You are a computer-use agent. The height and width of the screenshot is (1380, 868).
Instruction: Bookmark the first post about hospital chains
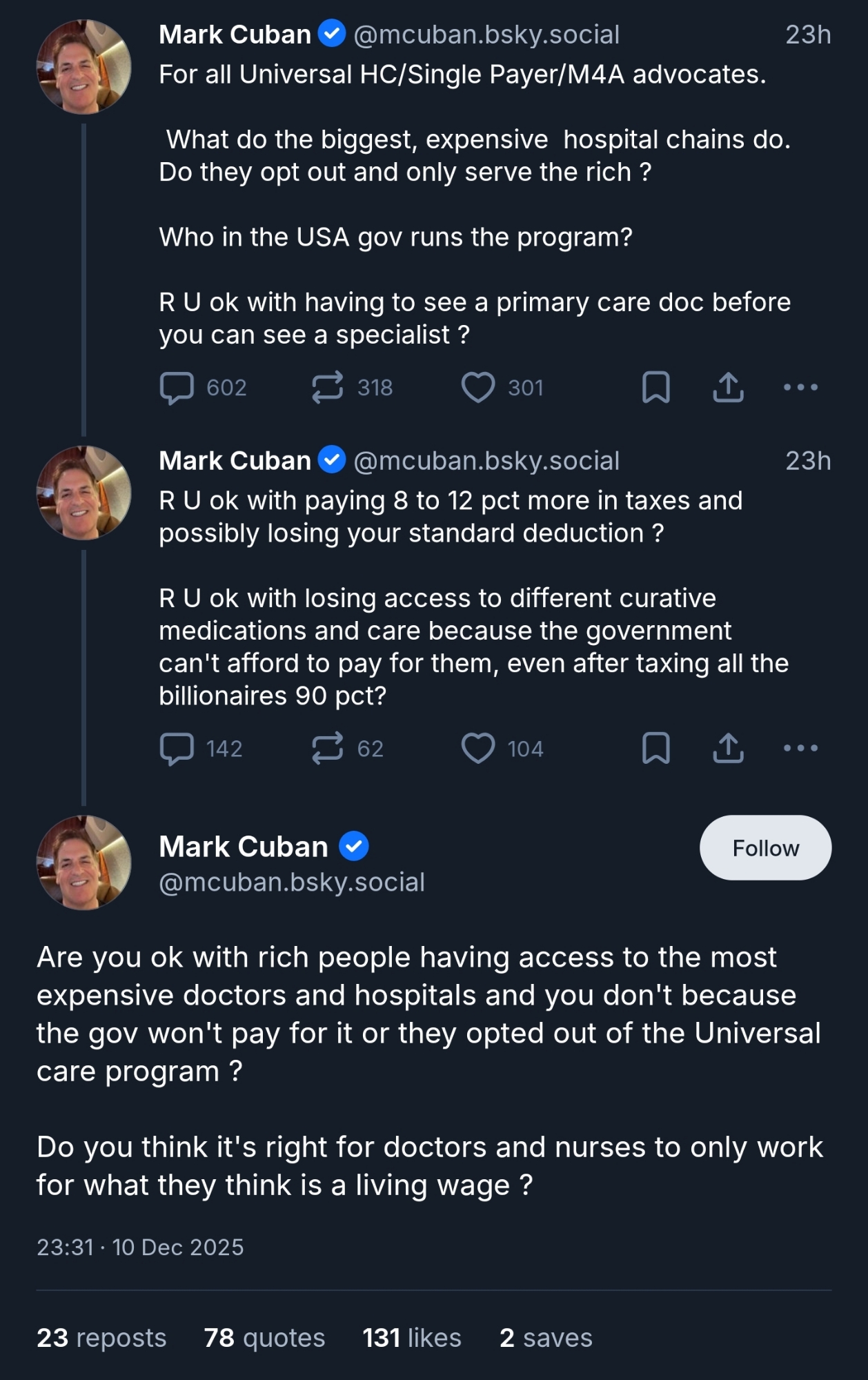click(655, 388)
